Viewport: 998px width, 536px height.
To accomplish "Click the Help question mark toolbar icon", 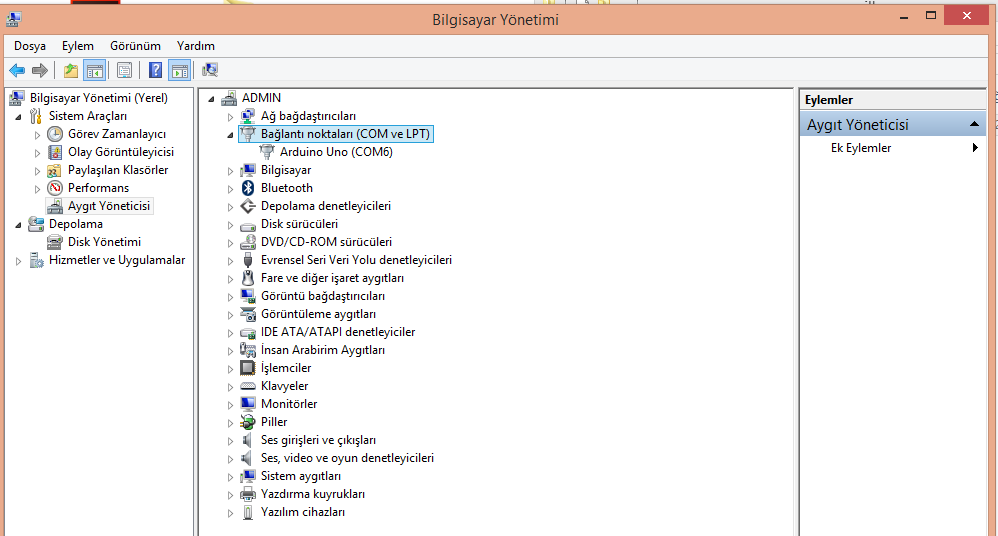I will (x=155, y=70).
